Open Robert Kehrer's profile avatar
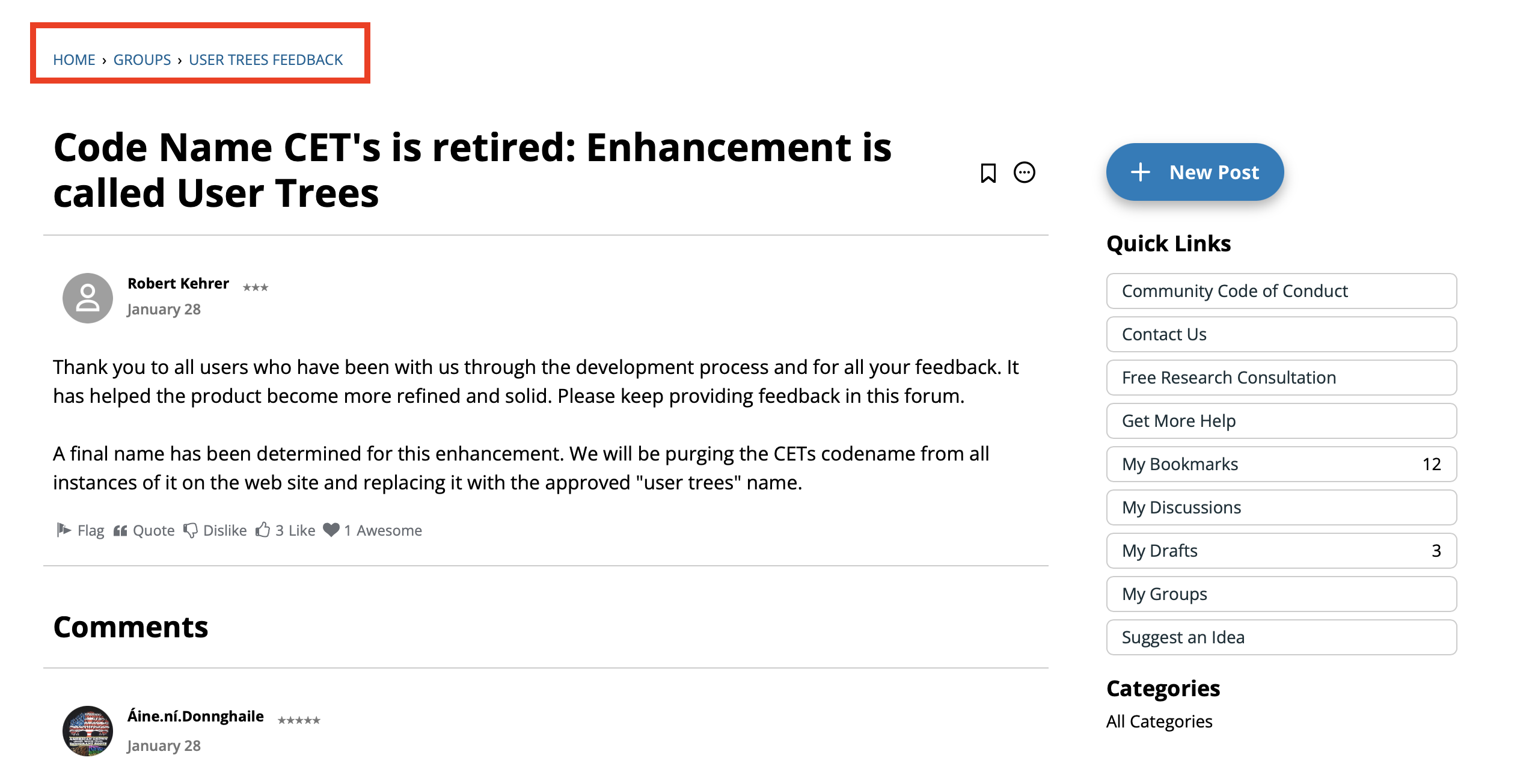This screenshot has width=1532, height=784. pyautogui.click(x=88, y=298)
